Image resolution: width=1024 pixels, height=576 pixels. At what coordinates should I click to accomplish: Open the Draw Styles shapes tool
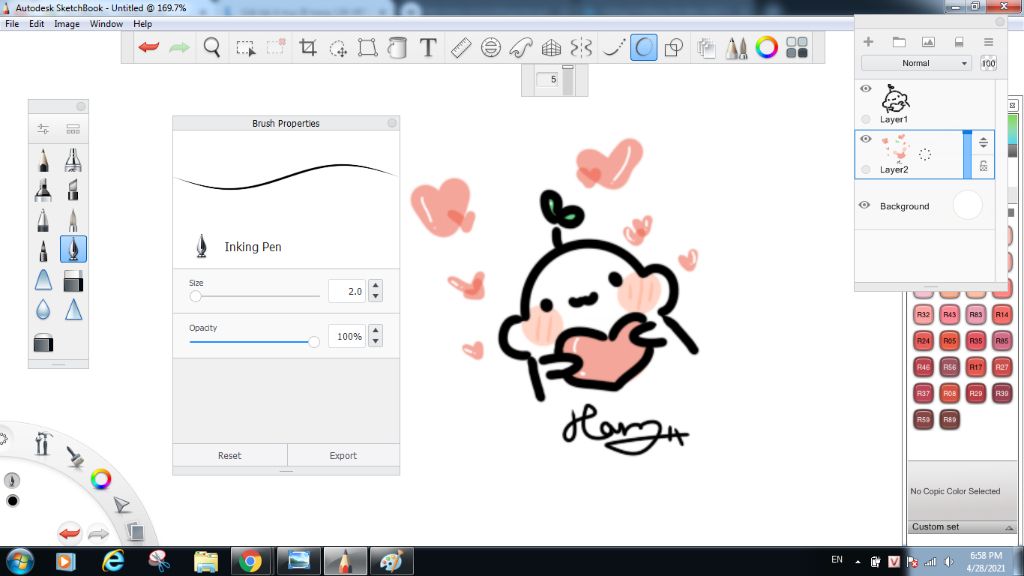(x=673, y=47)
